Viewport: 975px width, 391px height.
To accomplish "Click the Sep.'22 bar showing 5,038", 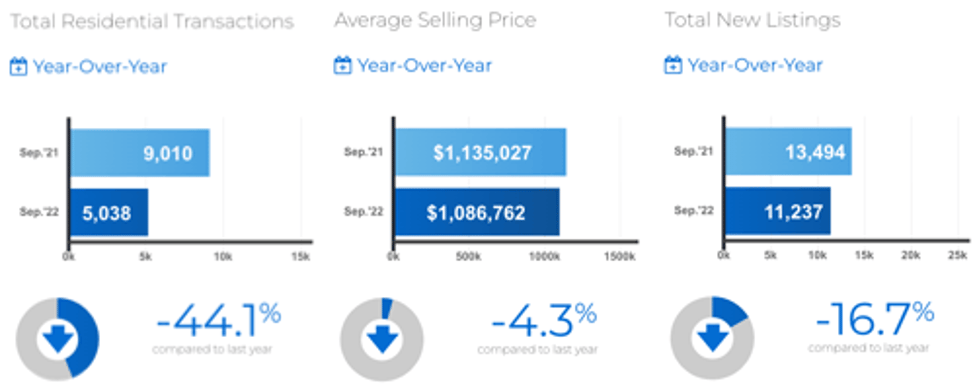I will click(x=109, y=213).
